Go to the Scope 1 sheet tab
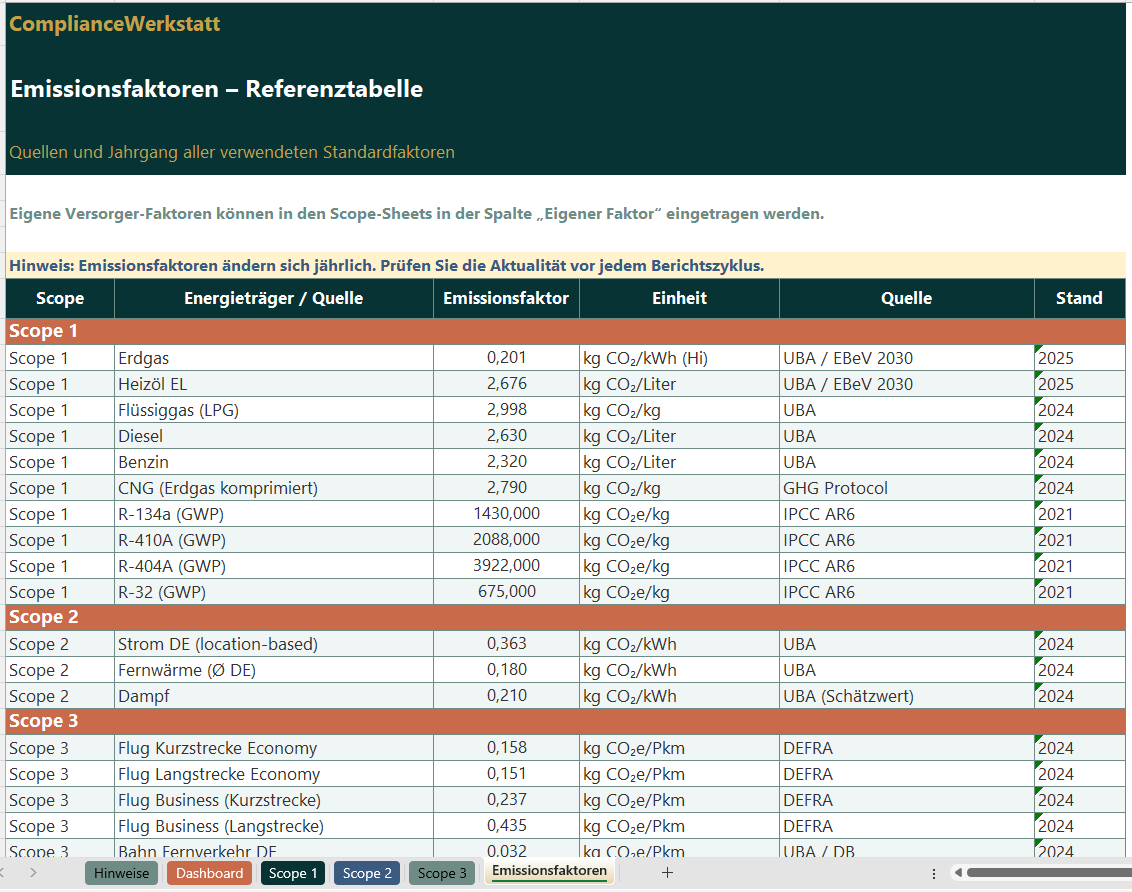1132x892 pixels. pyautogui.click(x=293, y=873)
